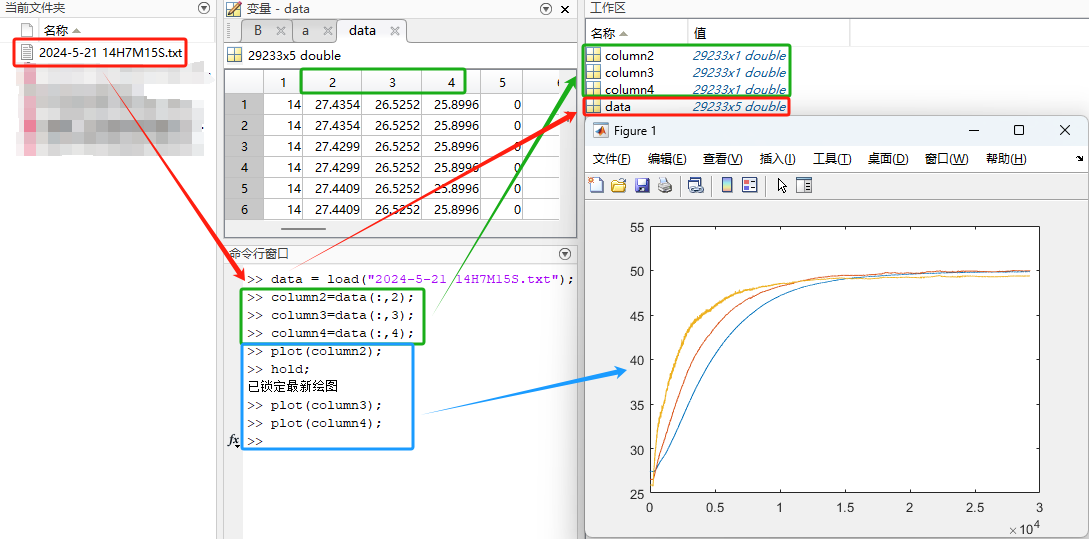
Task: Click the Link Plot icon in Figure toolbar
Action: point(695,185)
